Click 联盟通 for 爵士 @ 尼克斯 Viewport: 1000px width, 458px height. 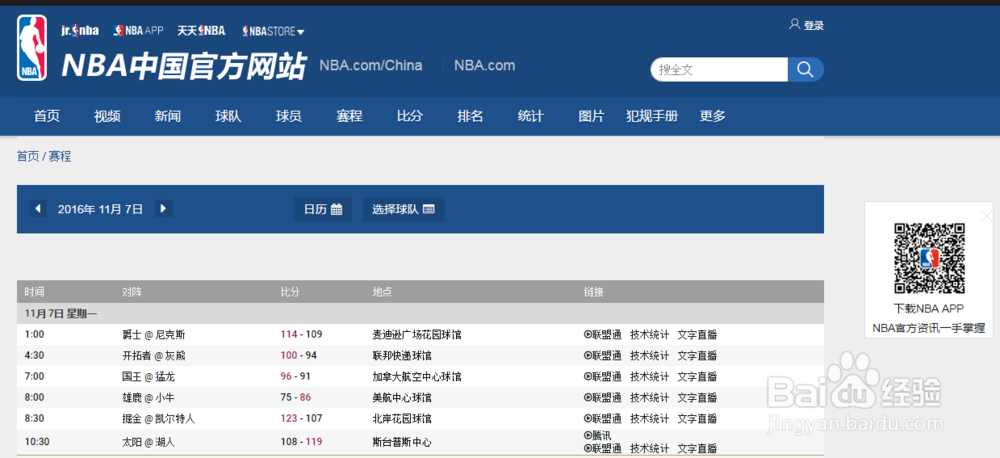[x=603, y=335]
